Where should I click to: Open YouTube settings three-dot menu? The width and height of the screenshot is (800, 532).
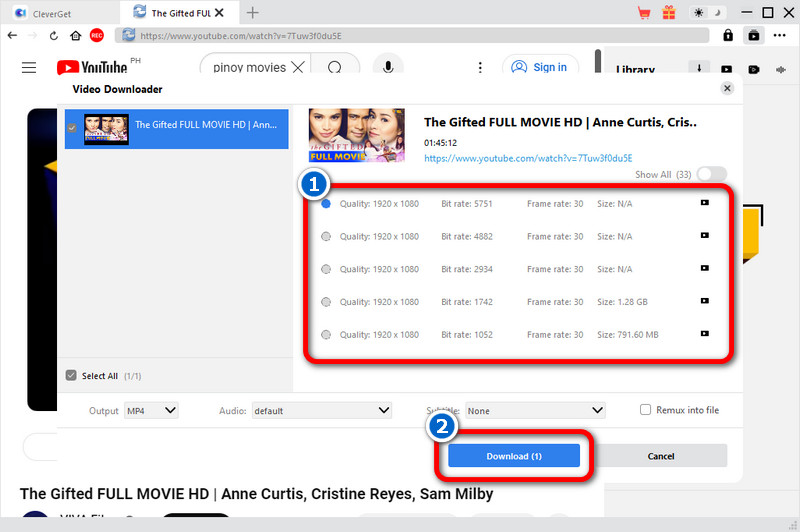point(480,67)
